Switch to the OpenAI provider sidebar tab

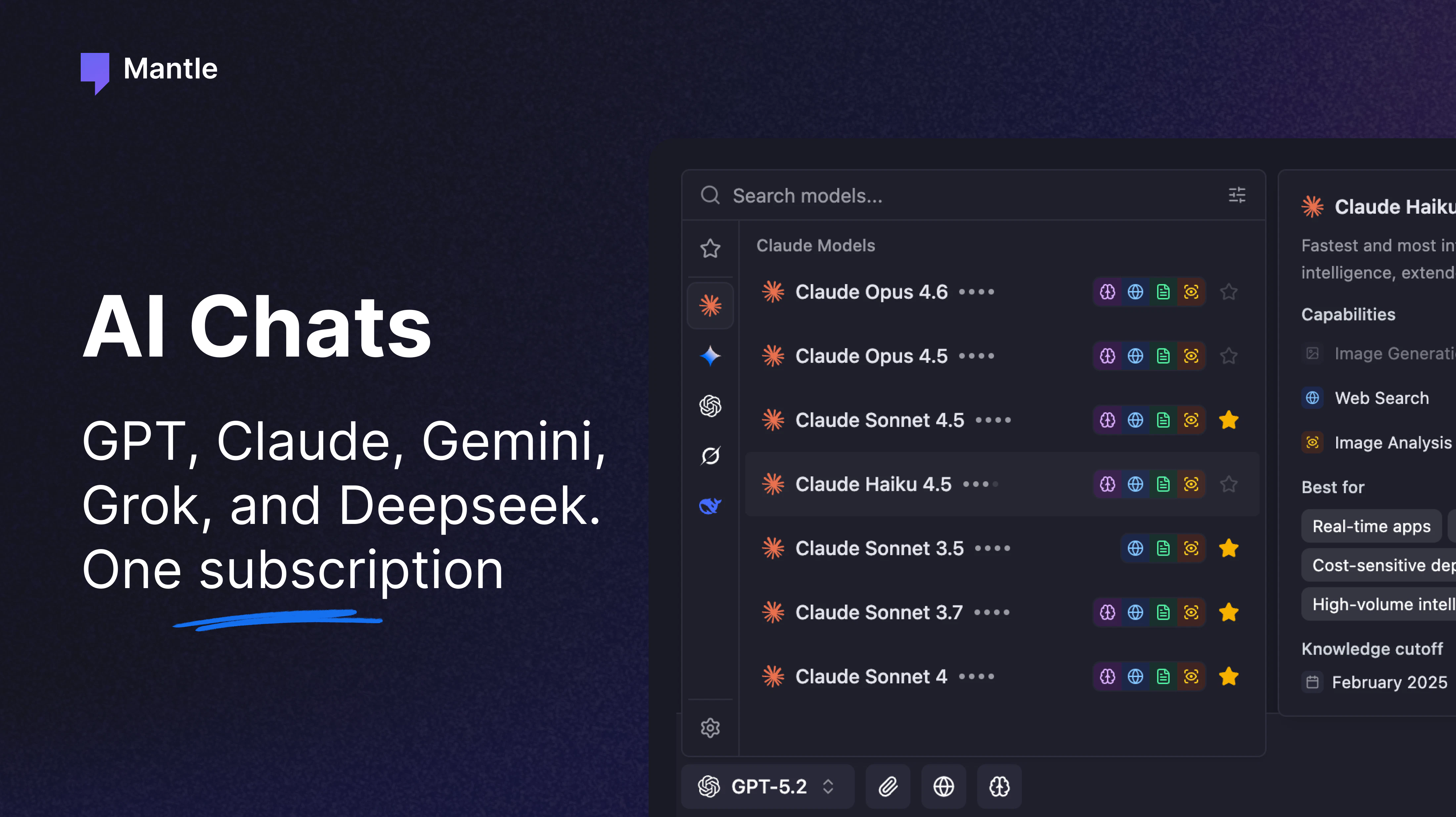pos(710,406)
